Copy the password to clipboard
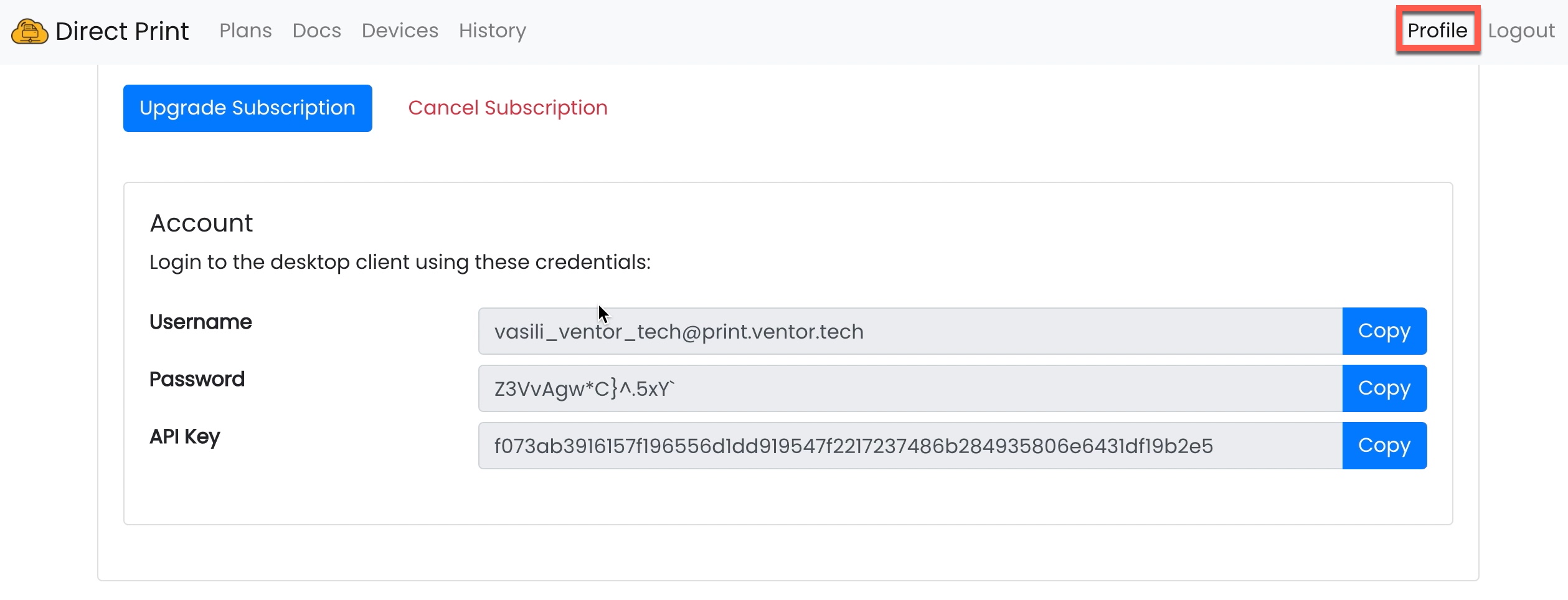 tap(1384, 388)
